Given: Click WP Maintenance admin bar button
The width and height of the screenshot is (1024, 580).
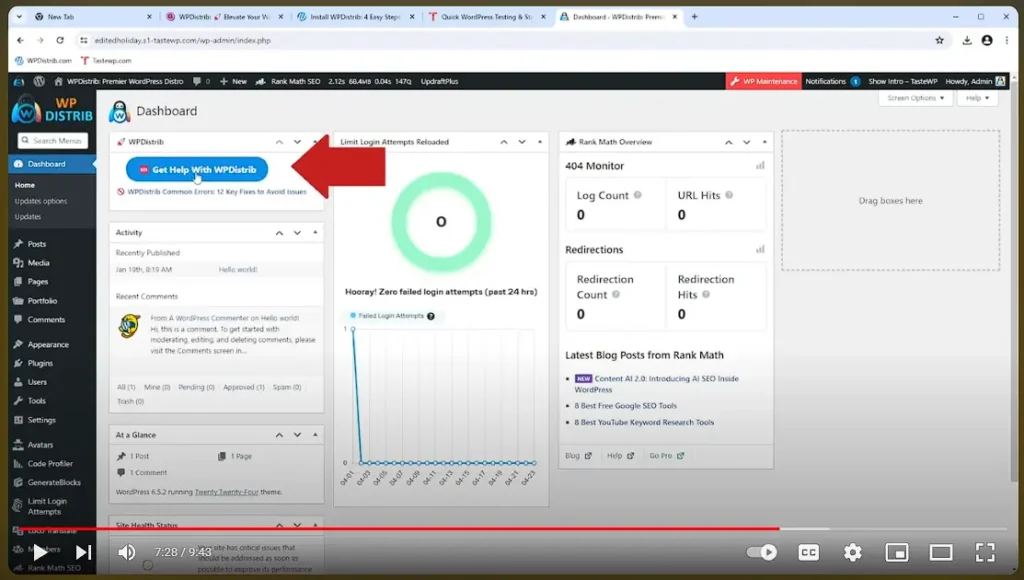Looking at the screenshot, I should [x=763, y=82].
